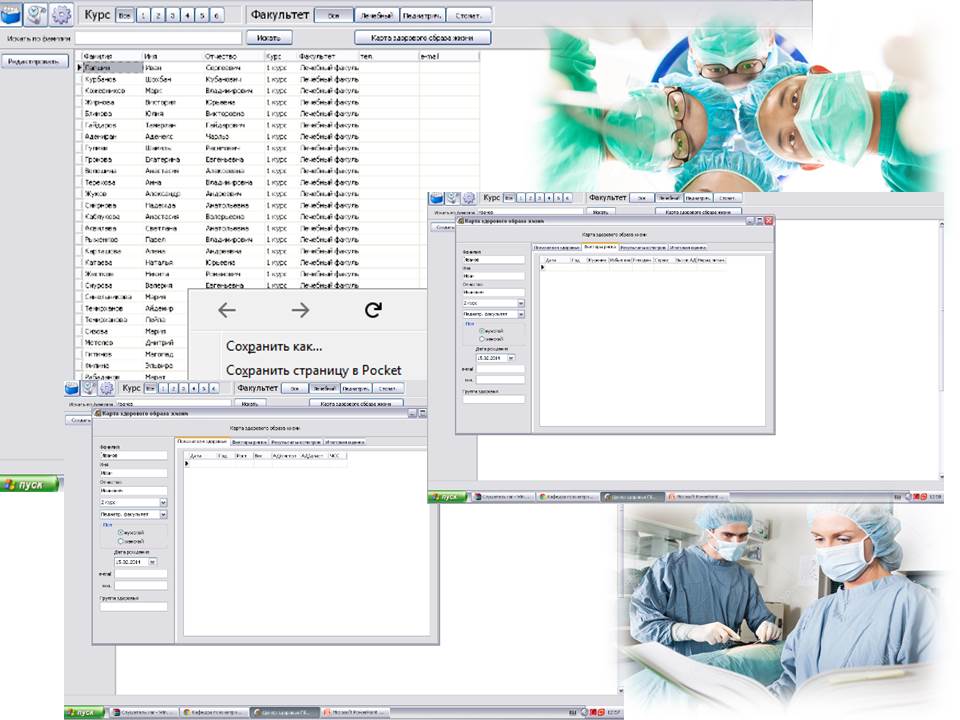Click the "Карта здорового образа жизни" button in the topmost window
Viewport: 960px width, 720px height.
(x=423, y=38)
